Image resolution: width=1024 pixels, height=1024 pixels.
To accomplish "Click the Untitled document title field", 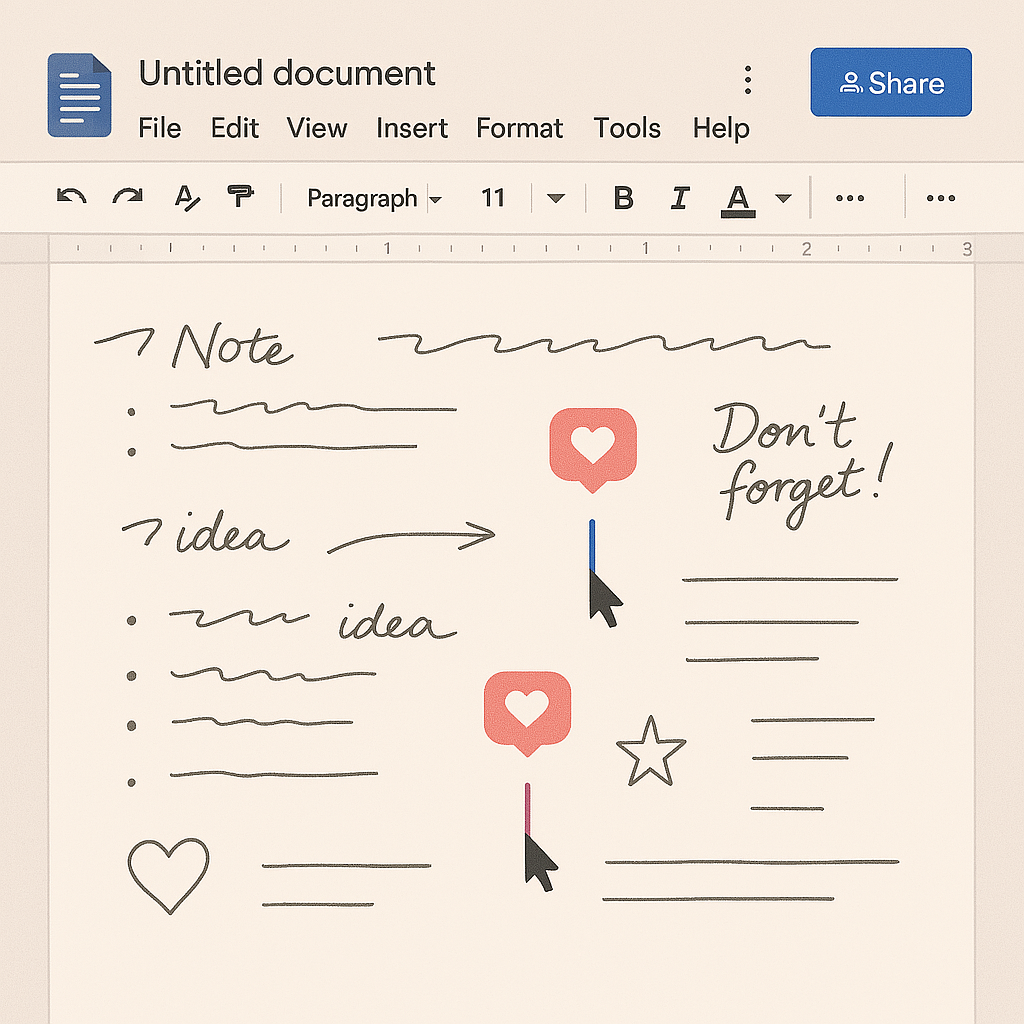I will [x=287, y=74].
